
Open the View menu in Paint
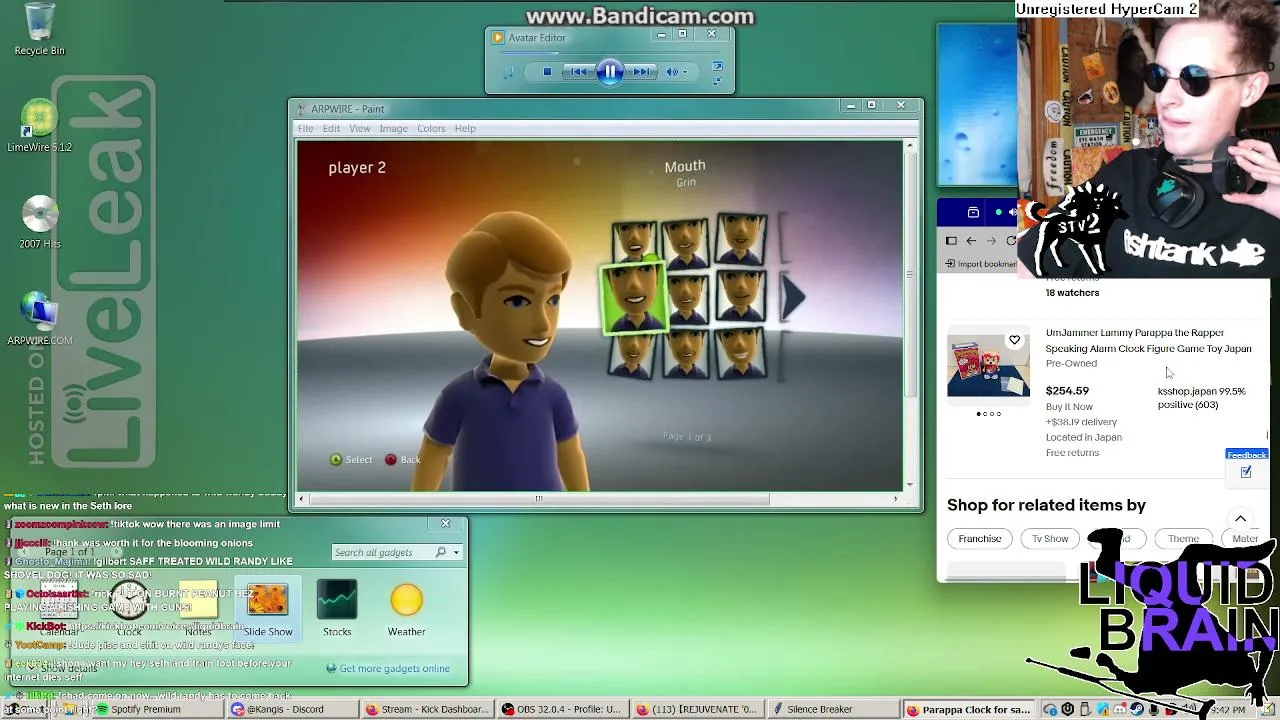click(359, 128)
